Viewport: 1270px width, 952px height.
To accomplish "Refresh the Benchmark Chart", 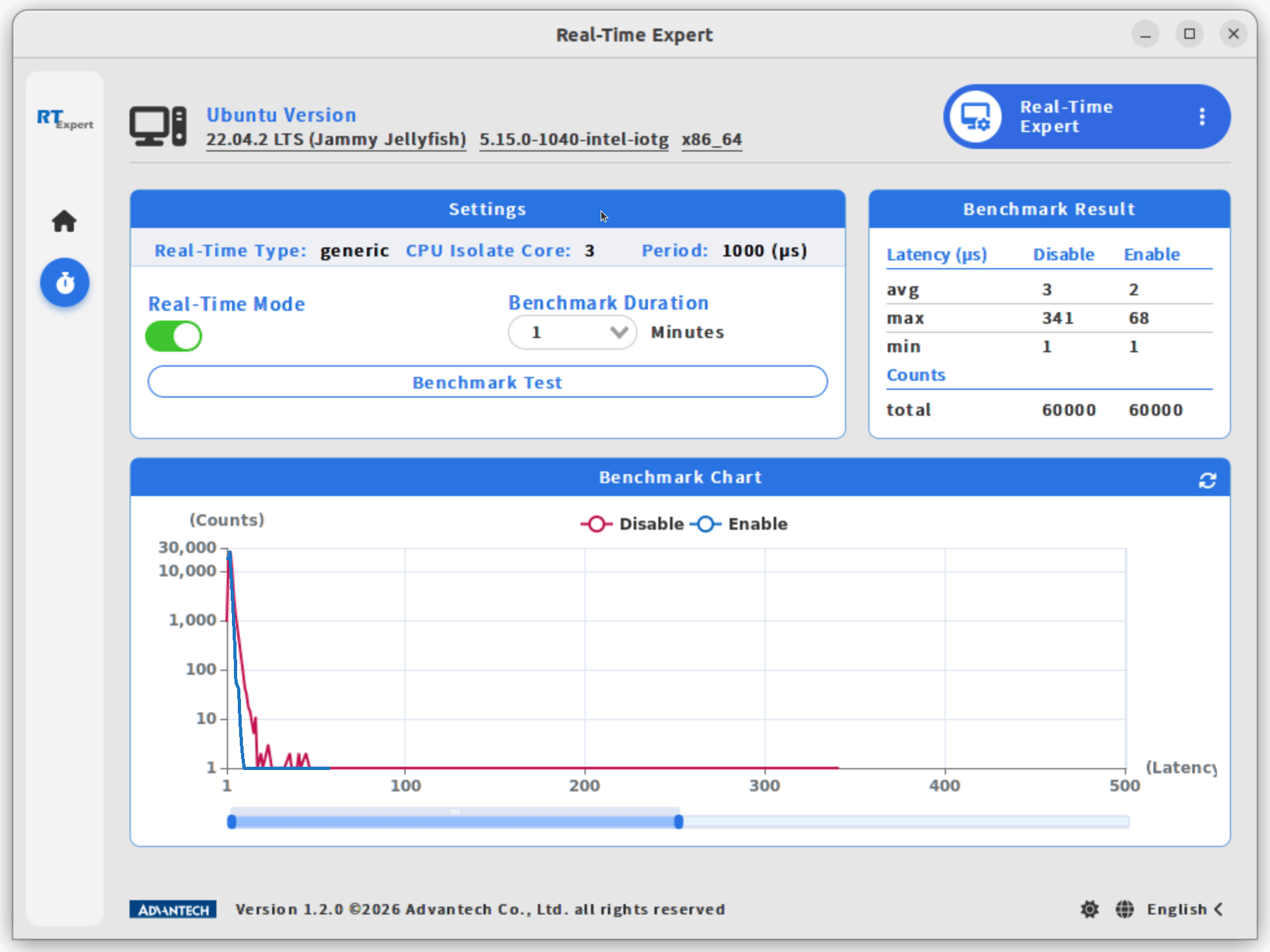I will (1207, 480).
